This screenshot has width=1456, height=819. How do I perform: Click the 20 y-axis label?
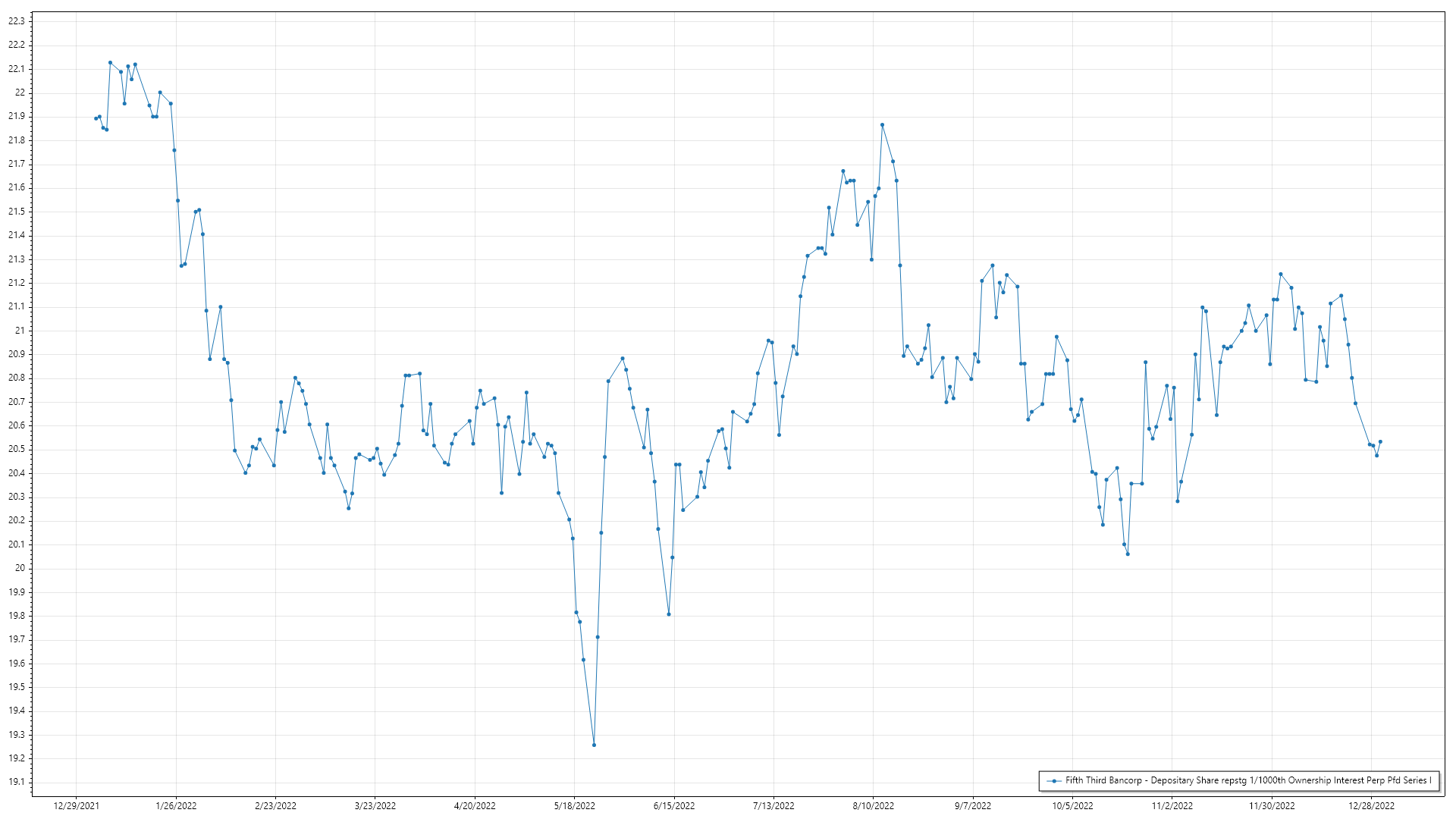coord(20,568)
